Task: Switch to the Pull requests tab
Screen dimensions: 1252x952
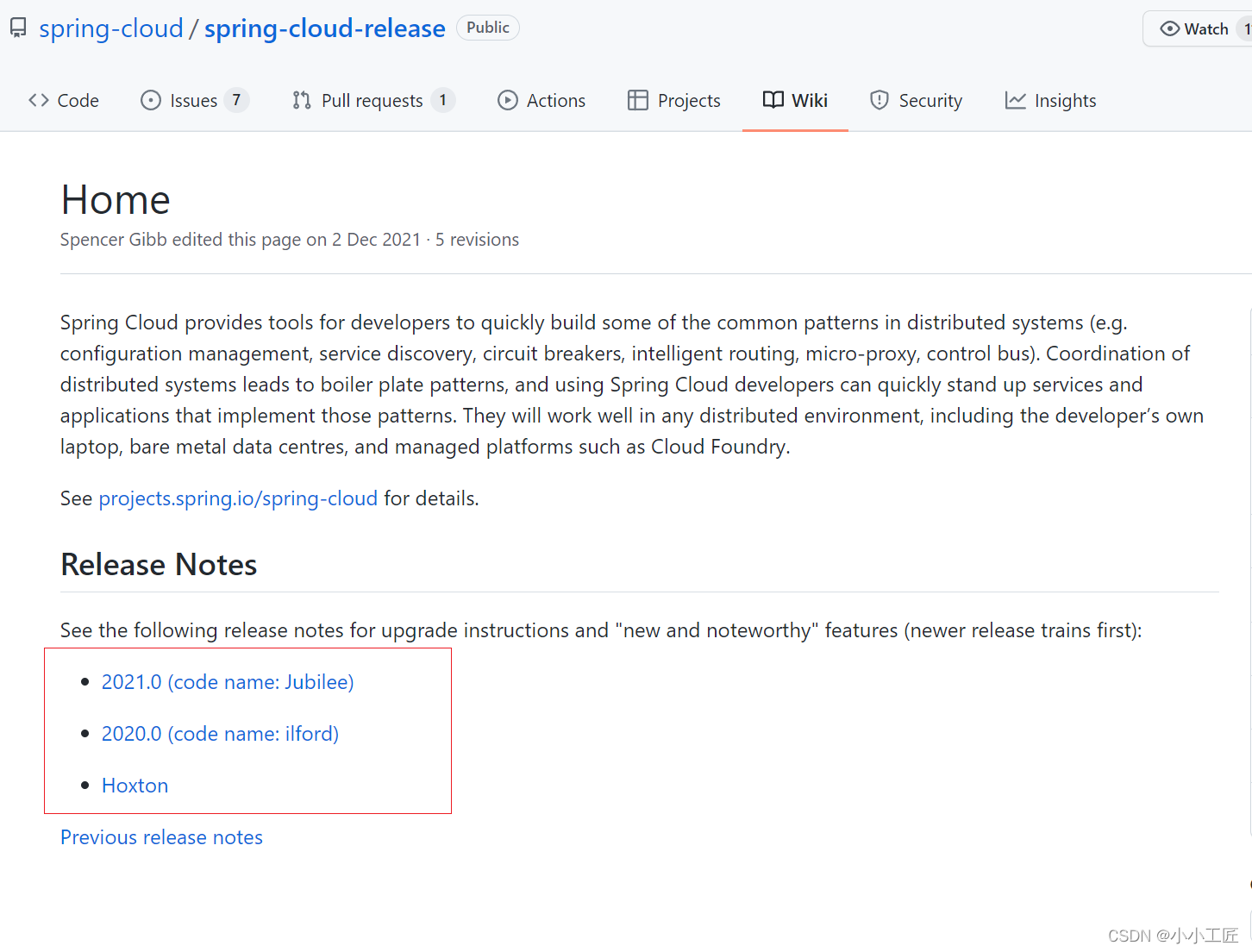Action: pos(372,101)
